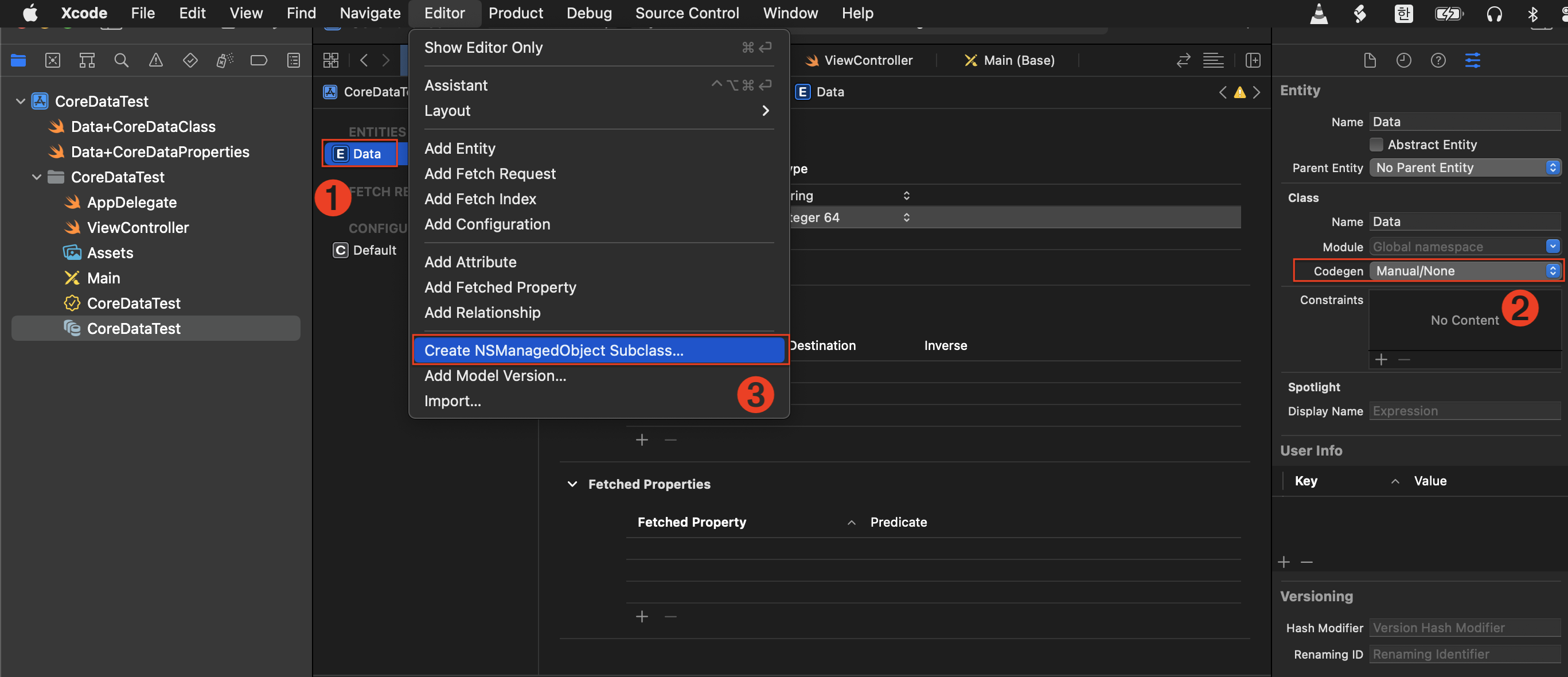Select Data+CoreDataProperties file in navigator
1568x677 pixels.
[159, 151]
